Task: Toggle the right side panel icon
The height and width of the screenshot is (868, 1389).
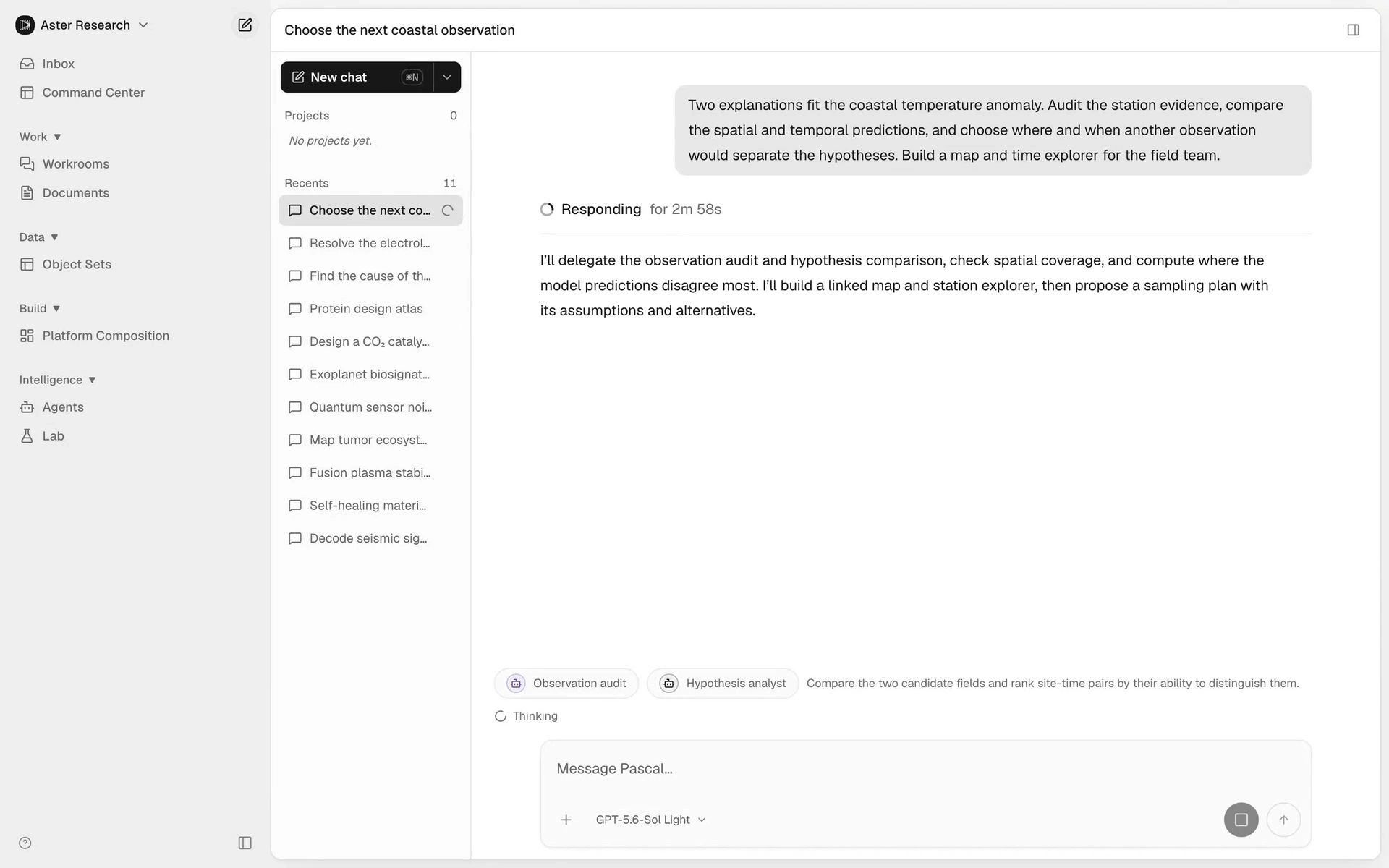Action: (1353, 30)
